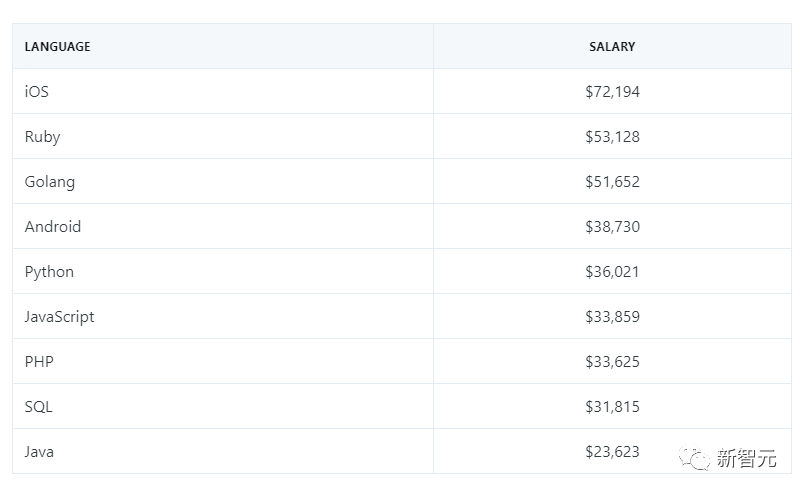The image size is (802, 493).
Task: Select the Ruby row label
Action: coord(42,137)
